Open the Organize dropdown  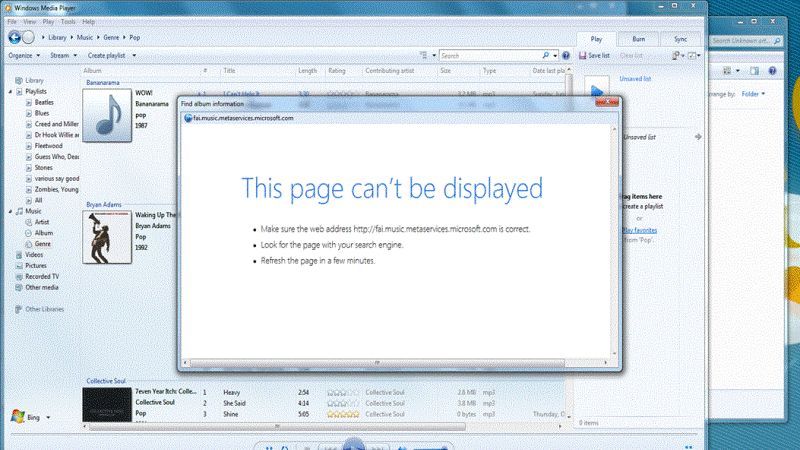tap(24, 55)
